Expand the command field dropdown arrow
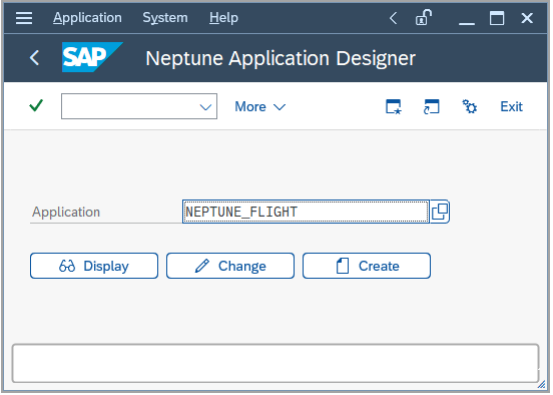The width and height of the screenshot is (553, 395). coord(205,107)
